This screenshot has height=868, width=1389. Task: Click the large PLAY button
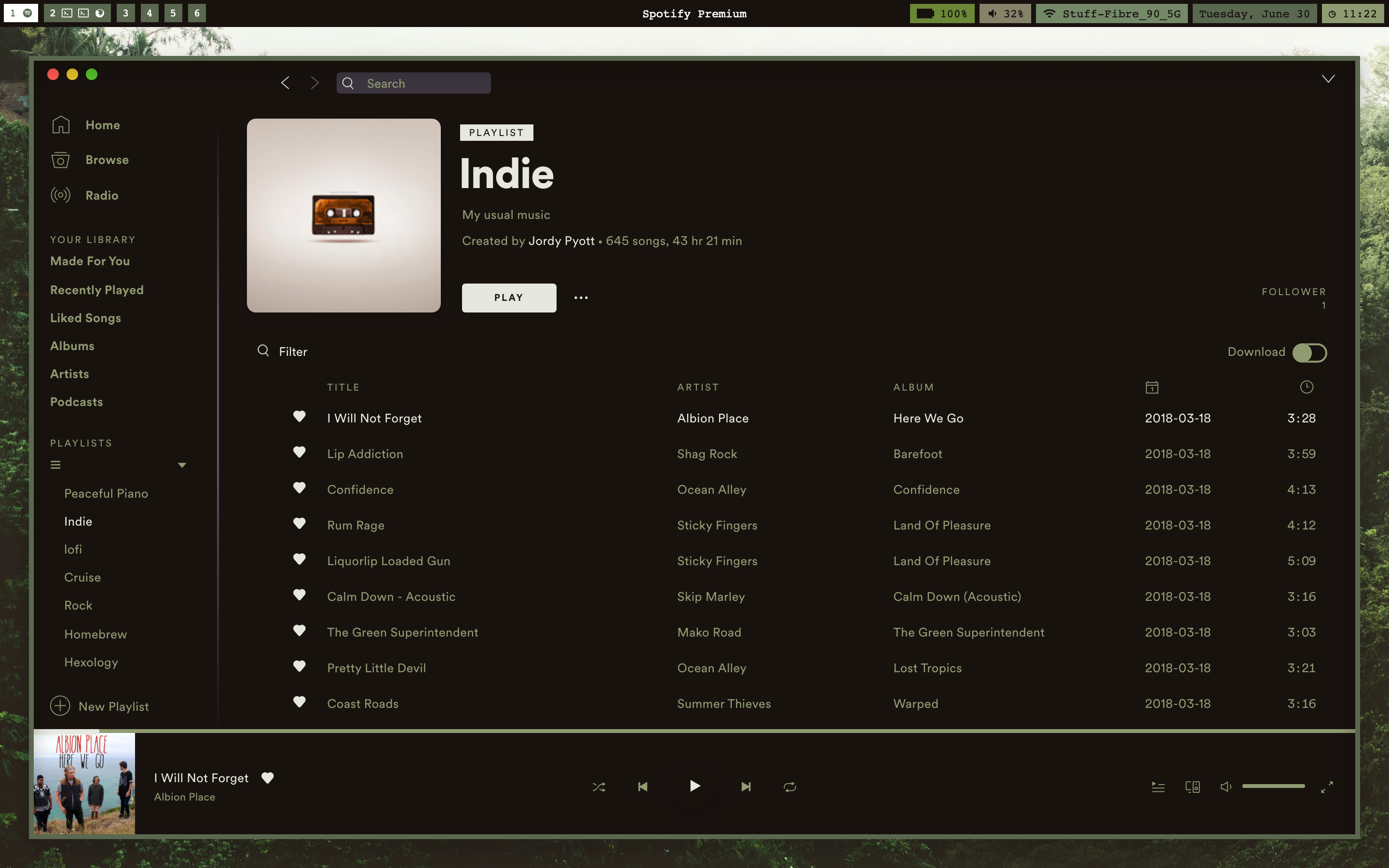tap(509, 298)
